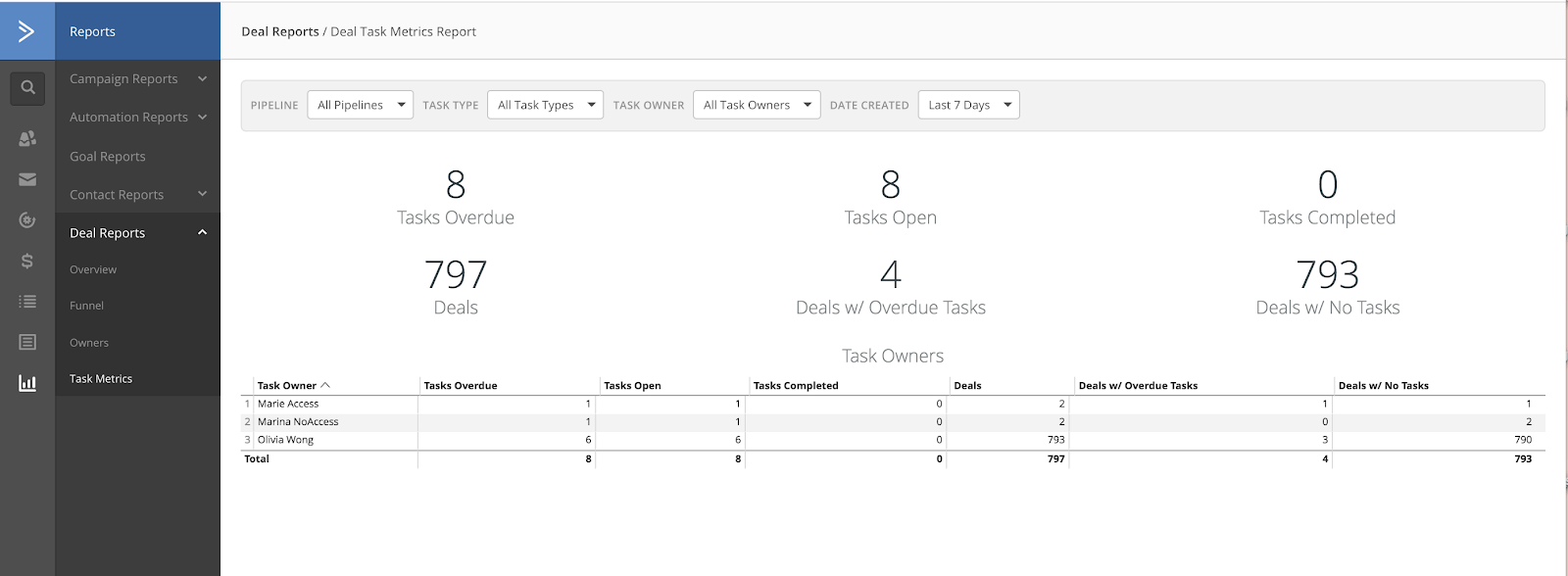Screen dimensions: 1568x576
Task: Open Campaigns via the envelope icon
Action: (x=27, y=179)
